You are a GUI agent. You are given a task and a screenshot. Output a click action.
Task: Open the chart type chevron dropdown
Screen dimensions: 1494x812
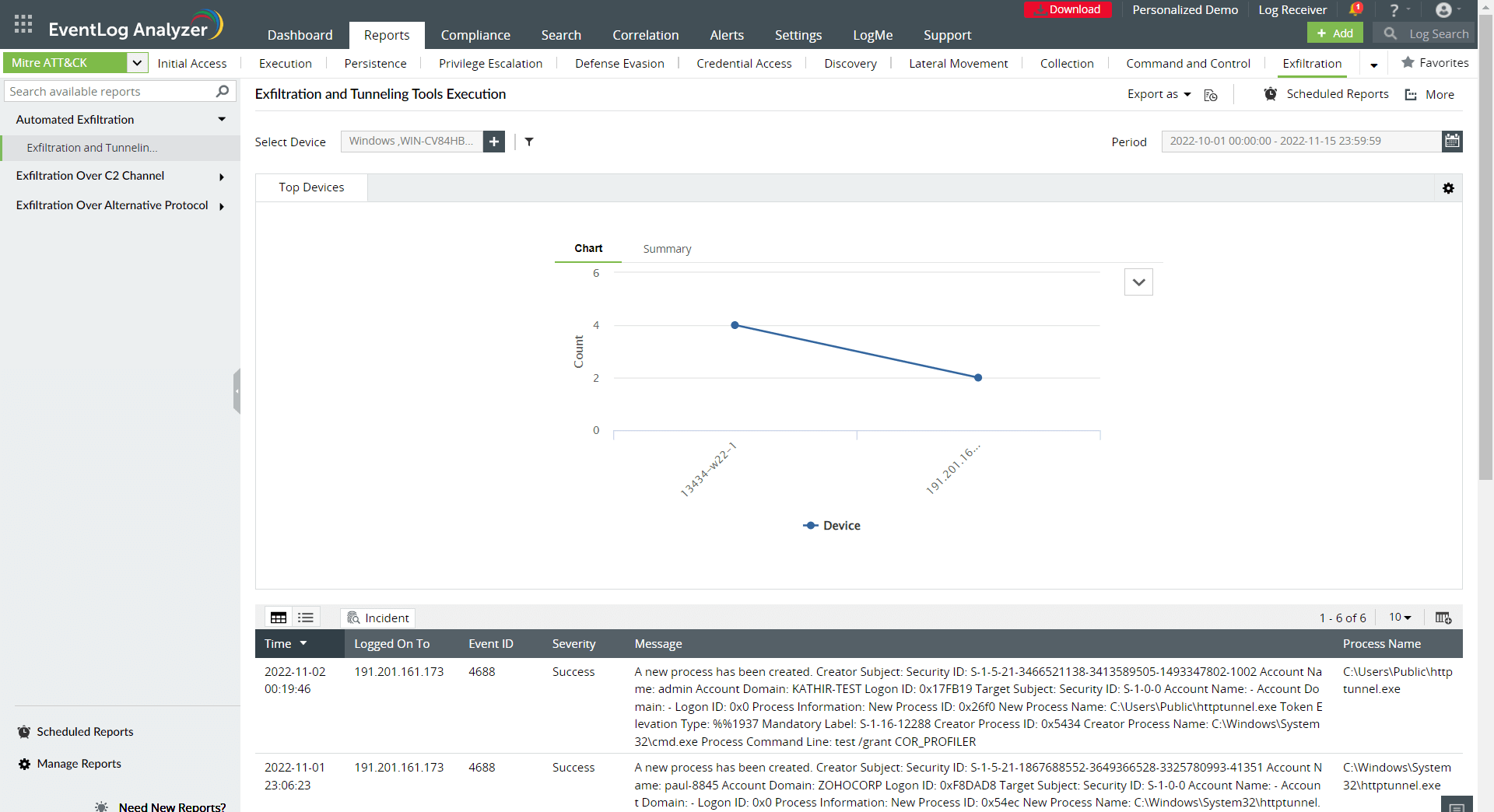point(1138,282)
